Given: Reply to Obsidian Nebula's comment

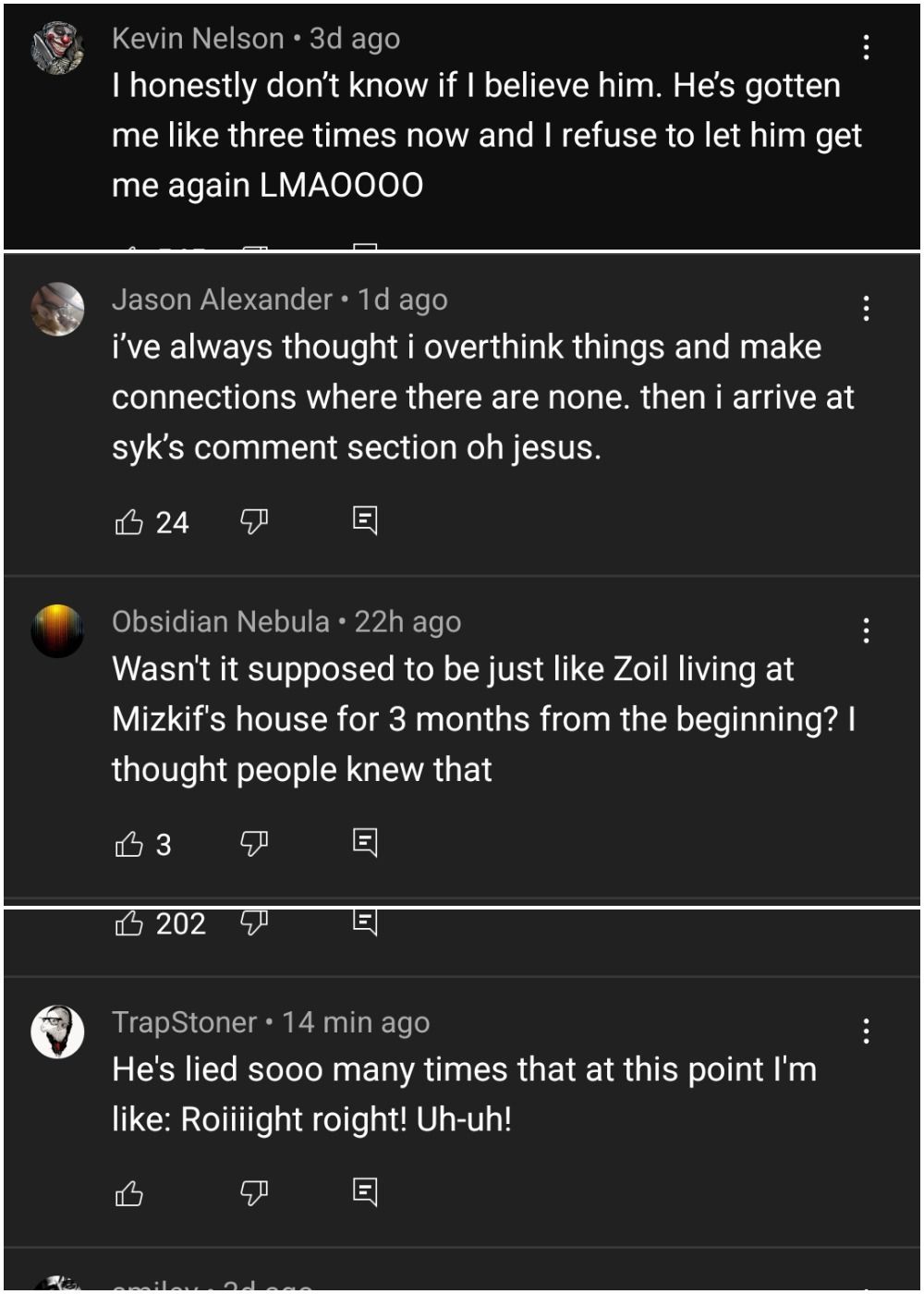Looking at the screenshot, I should pos(365,842).
